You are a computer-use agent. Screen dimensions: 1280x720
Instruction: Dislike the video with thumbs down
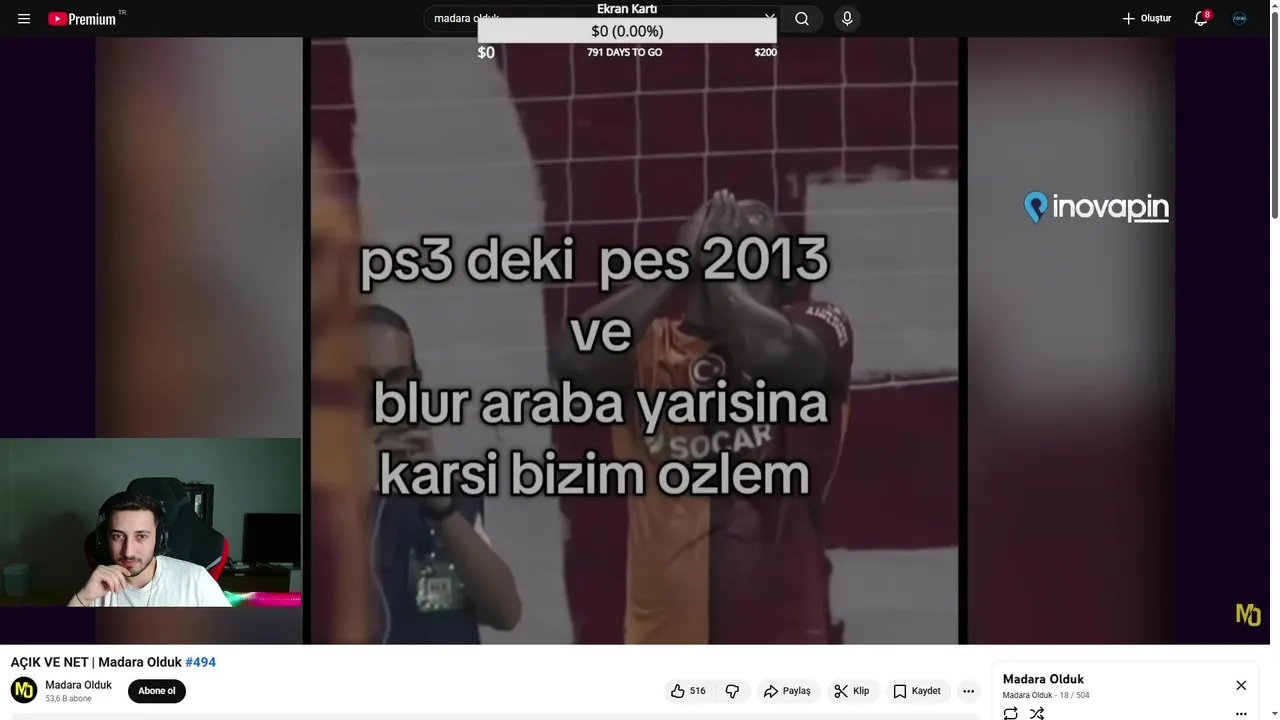732,691
